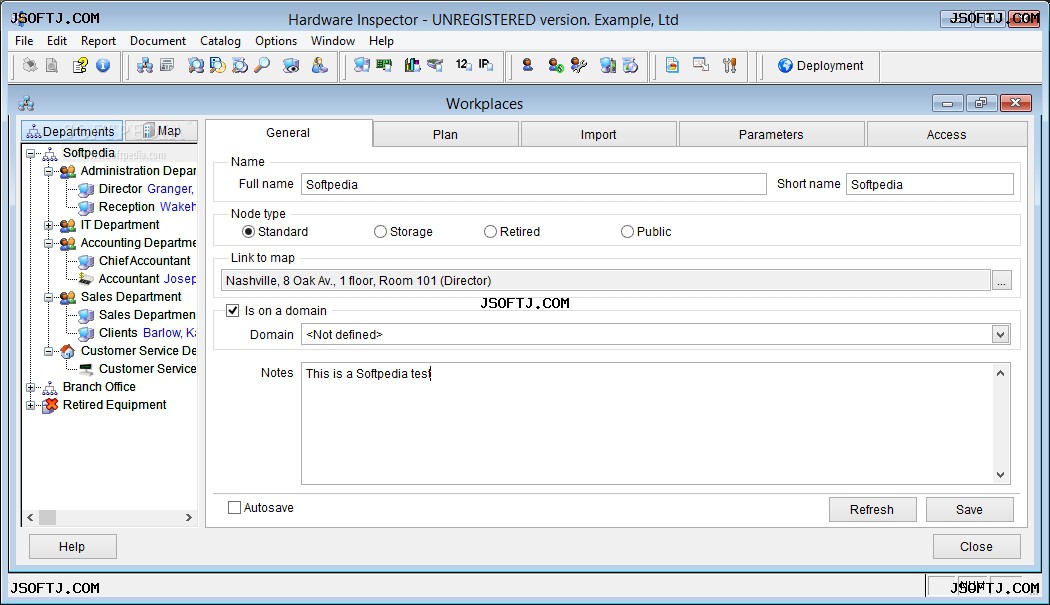Open the Options menu

pos(276,41)
